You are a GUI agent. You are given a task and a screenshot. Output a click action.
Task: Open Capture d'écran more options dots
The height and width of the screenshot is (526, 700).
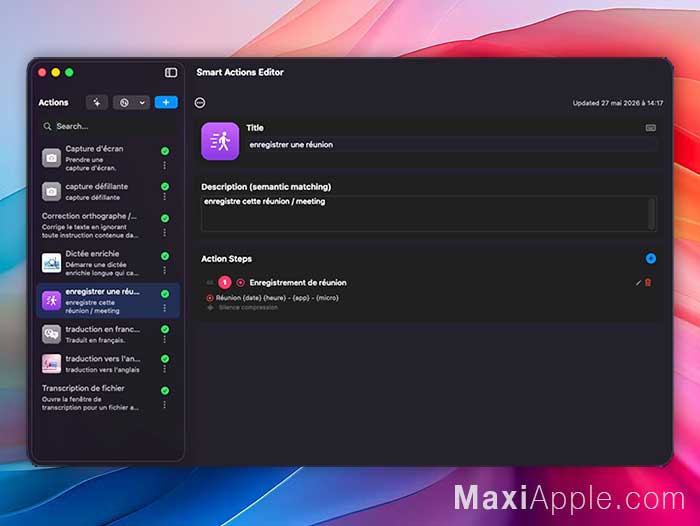tap(165, 166)
